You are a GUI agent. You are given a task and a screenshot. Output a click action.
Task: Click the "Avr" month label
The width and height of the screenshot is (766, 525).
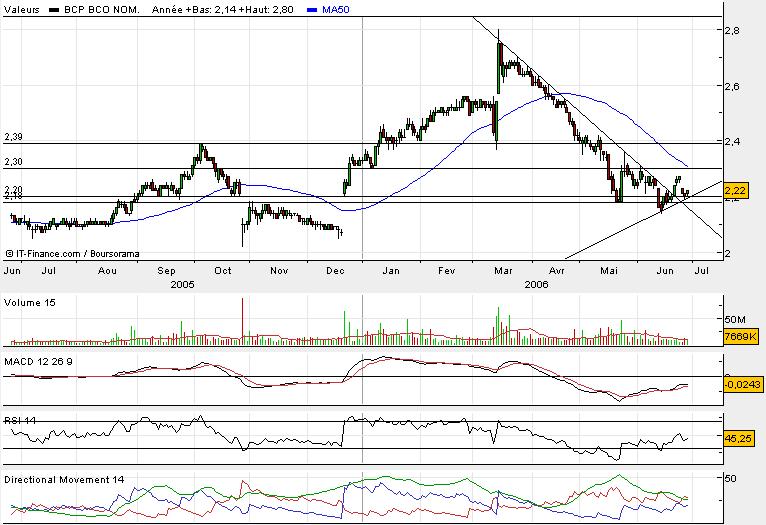click(556, 271)
